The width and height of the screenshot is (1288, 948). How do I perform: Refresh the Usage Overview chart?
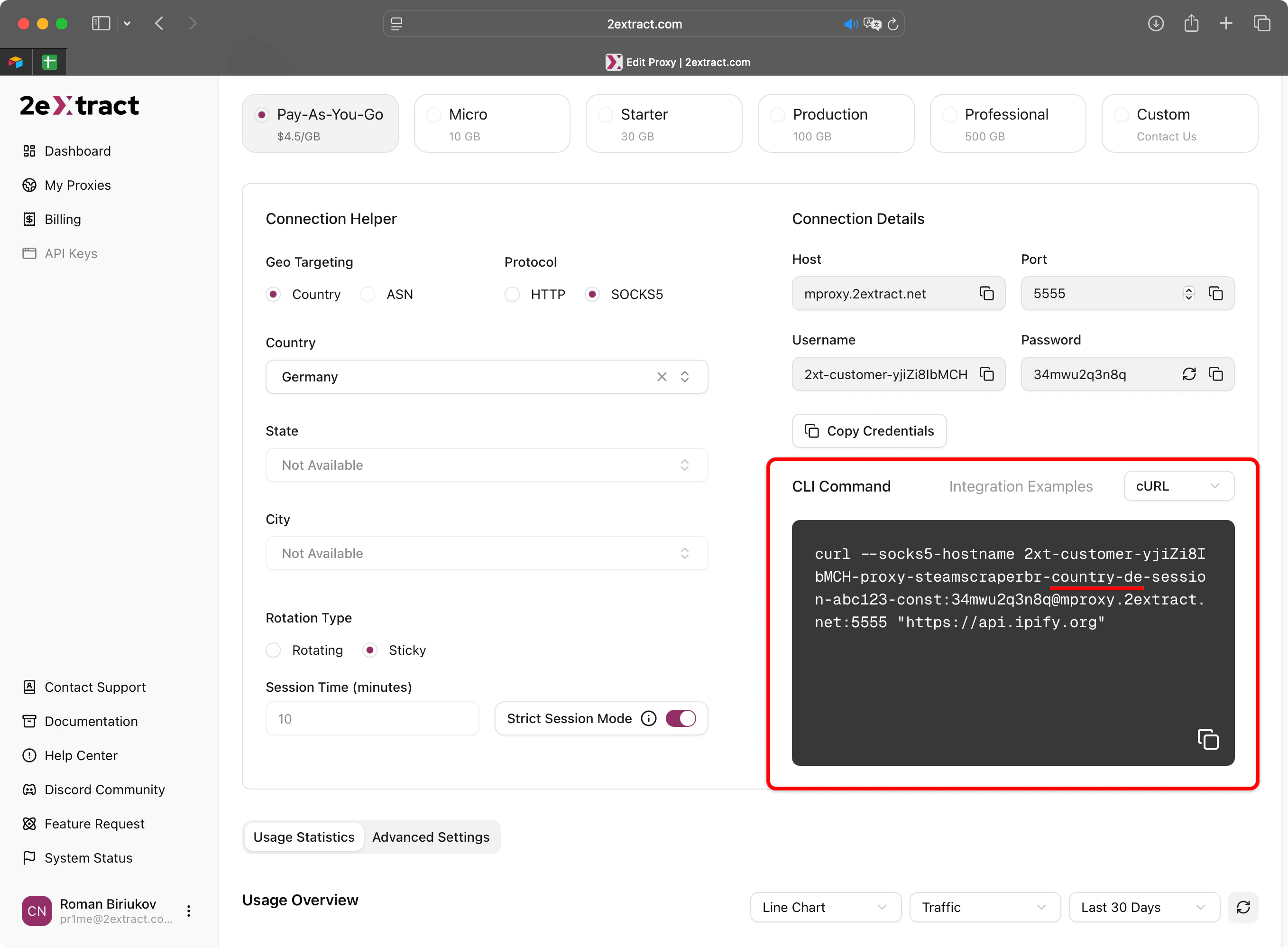pos(1242,907)
